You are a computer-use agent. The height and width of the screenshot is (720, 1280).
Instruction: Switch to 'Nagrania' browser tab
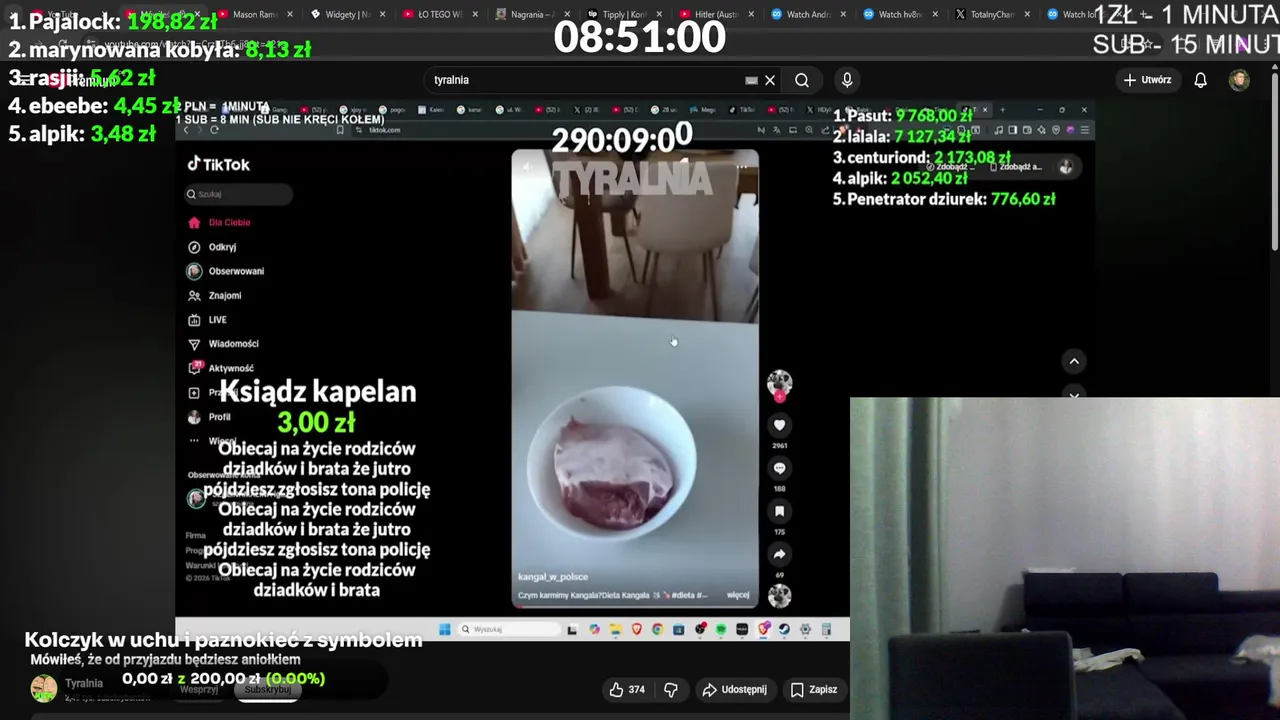coord(532,14)
